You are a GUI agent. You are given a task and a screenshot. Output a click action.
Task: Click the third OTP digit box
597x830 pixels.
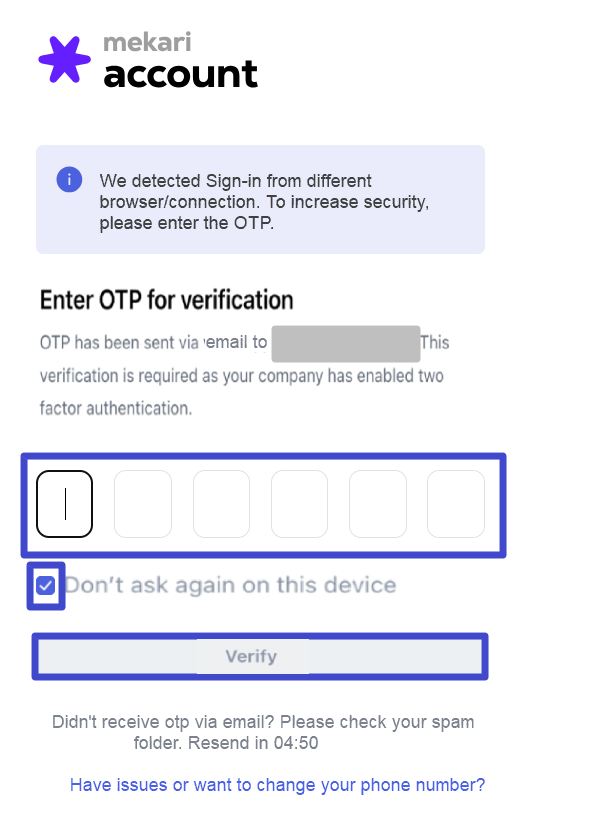221,504
